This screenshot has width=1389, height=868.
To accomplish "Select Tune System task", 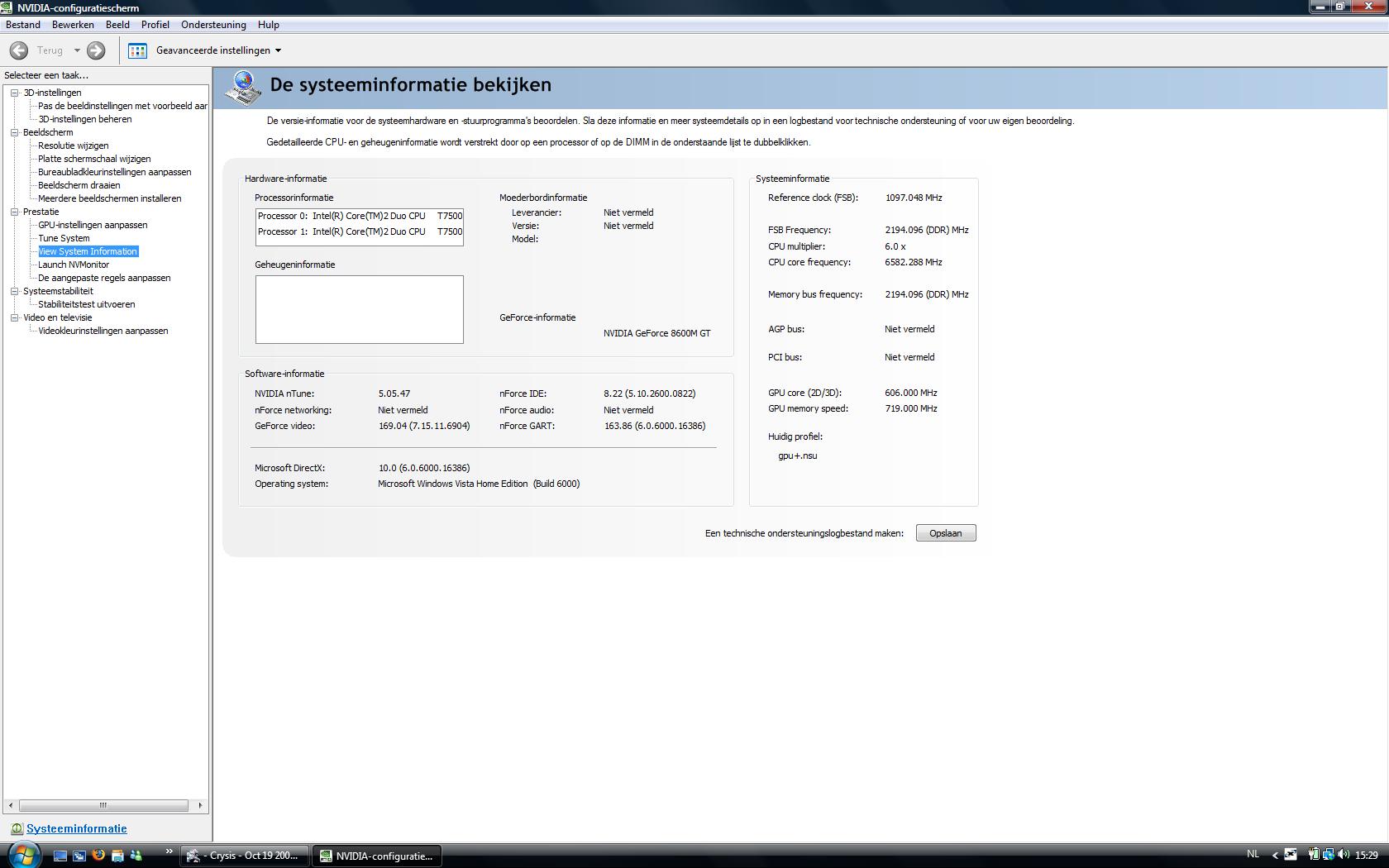I will [x=64, y=238].
